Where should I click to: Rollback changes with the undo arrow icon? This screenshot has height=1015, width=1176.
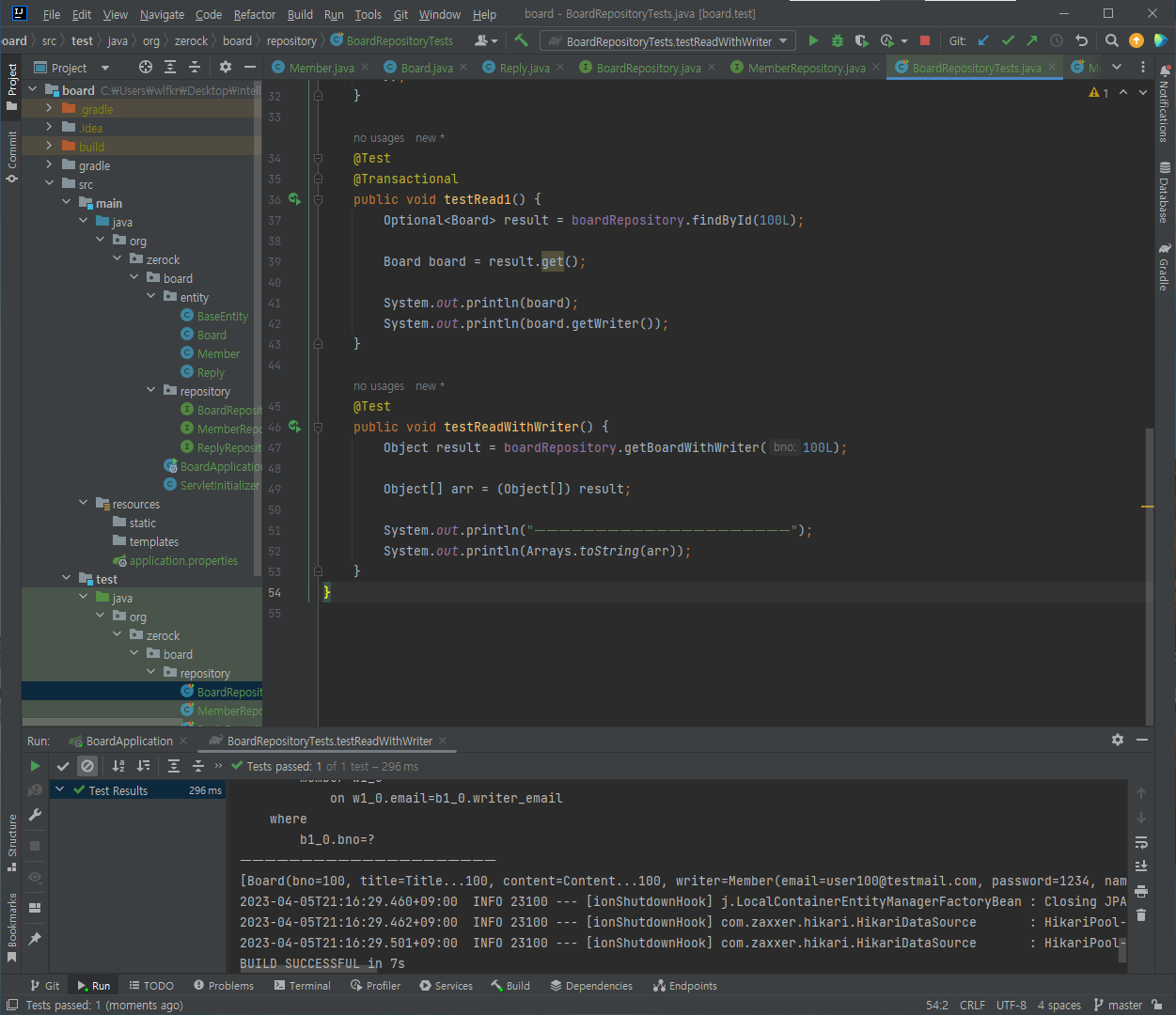click(x=1081, y=40)
